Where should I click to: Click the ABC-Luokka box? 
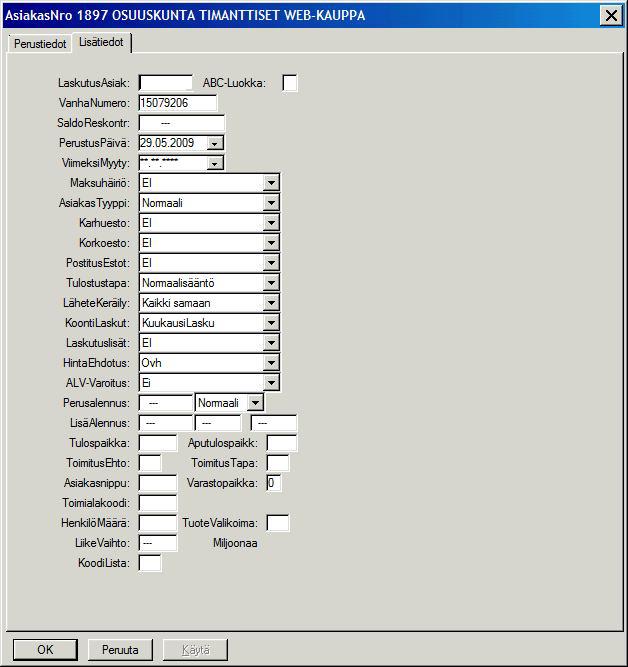(x=290, y=83)
